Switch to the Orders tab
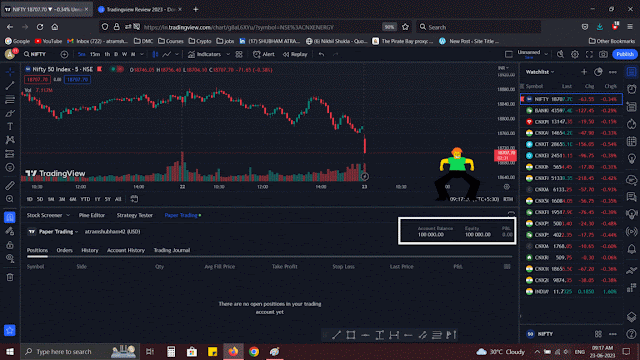640x360 pixels. tap(64, 250)
